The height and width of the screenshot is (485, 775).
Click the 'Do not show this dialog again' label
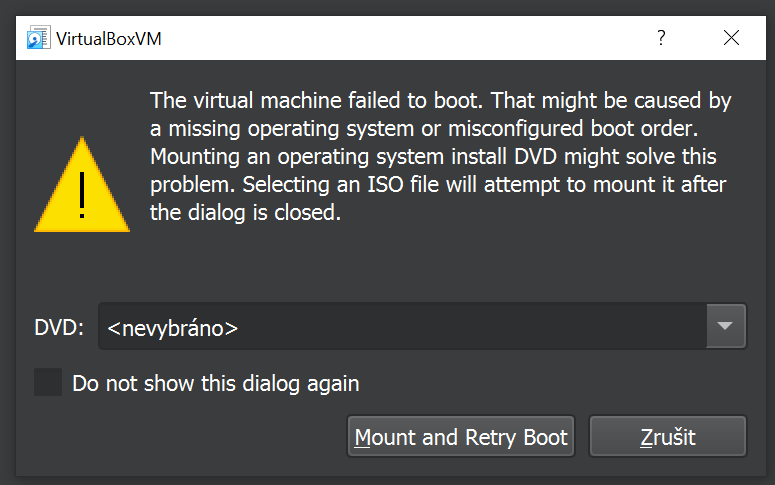216,384
